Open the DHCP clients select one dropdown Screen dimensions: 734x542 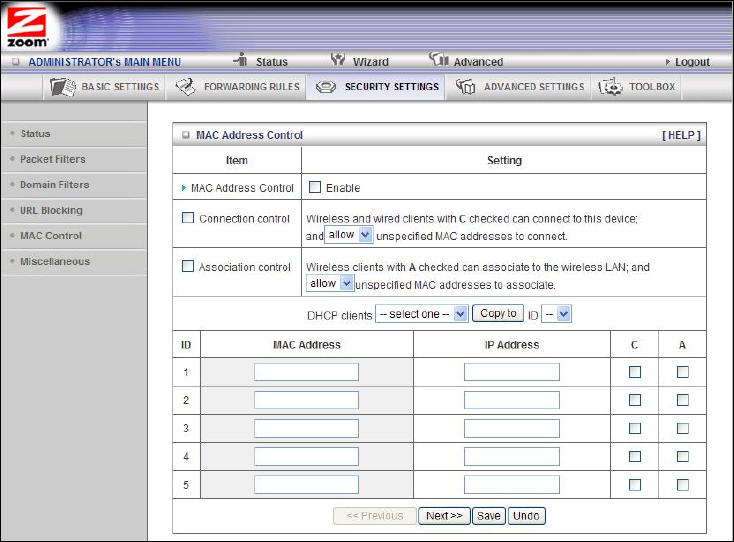pyautogui.click(x=421, y=314)
